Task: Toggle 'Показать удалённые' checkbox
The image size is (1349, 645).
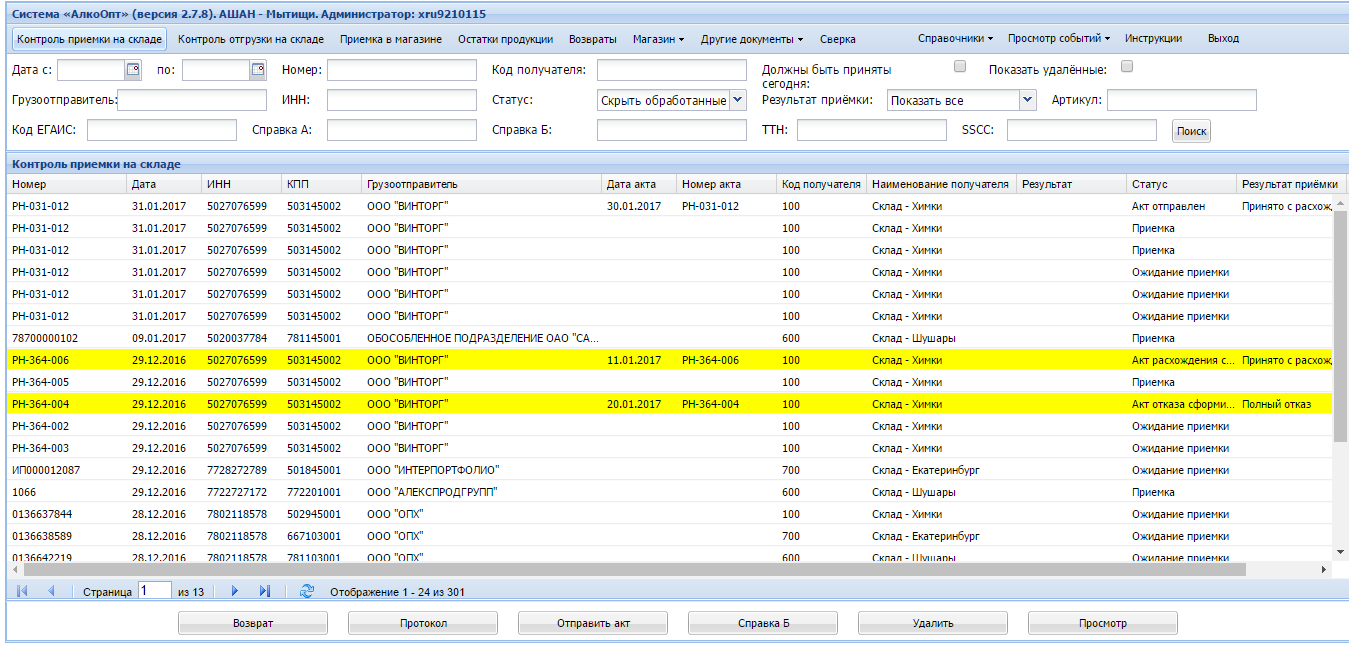Action: tap(1127, 67)
